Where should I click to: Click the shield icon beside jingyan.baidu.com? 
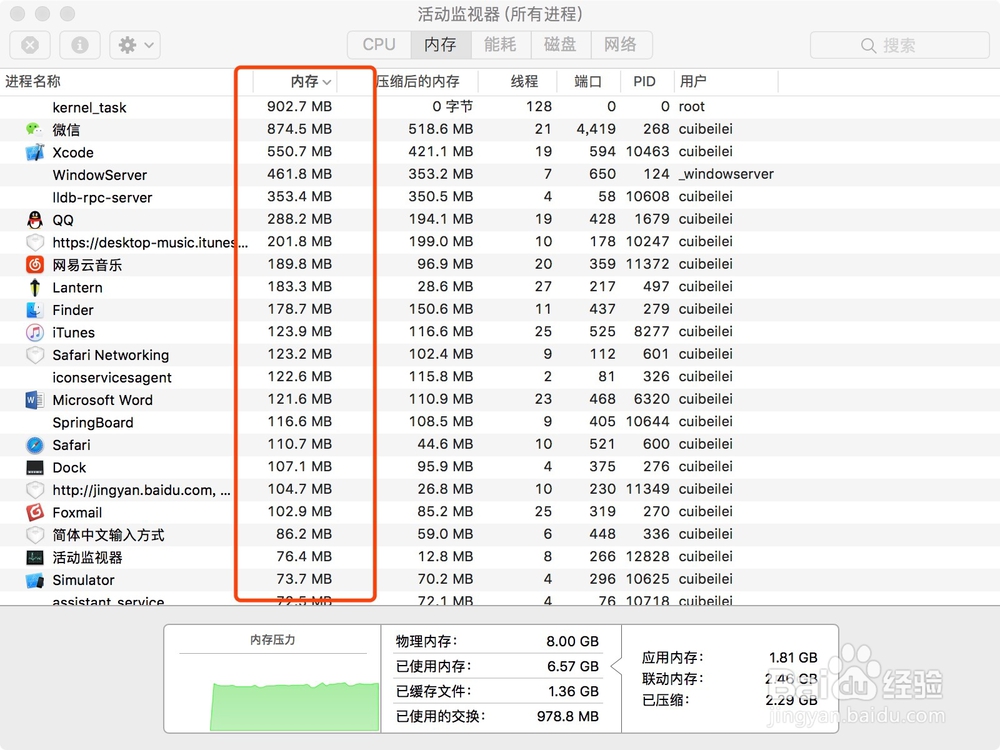[x=34, y=490]
